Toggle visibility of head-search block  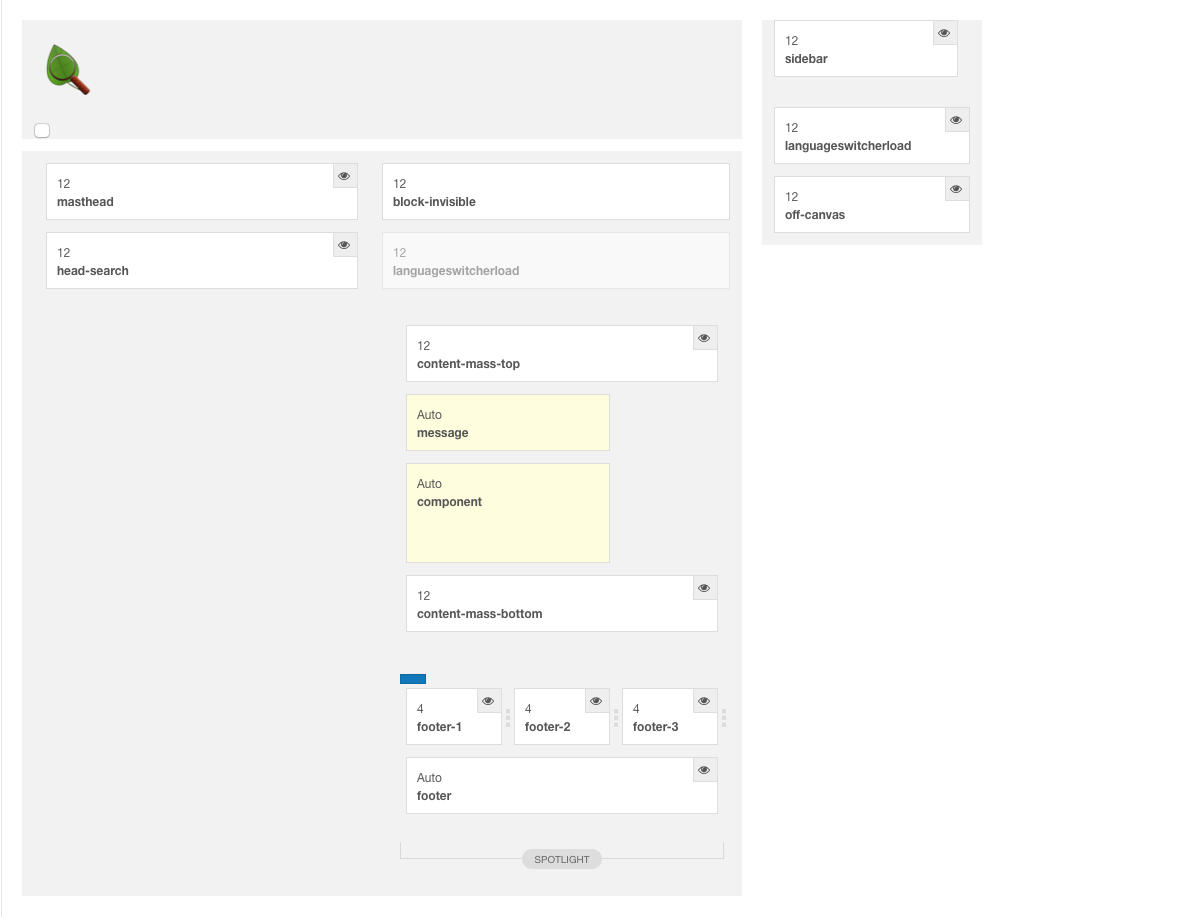344,245
